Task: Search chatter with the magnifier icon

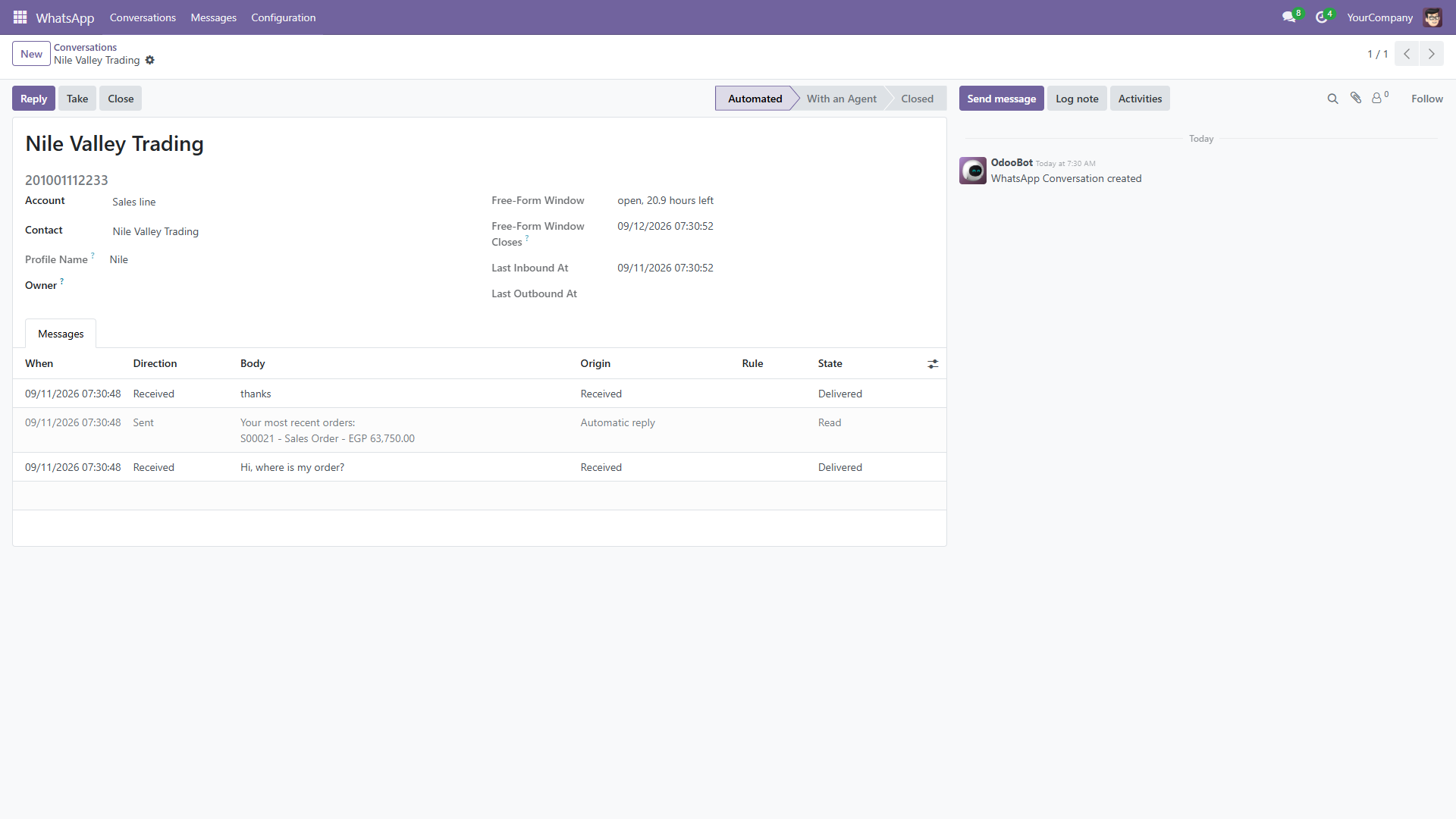Action: [1332, 99]
